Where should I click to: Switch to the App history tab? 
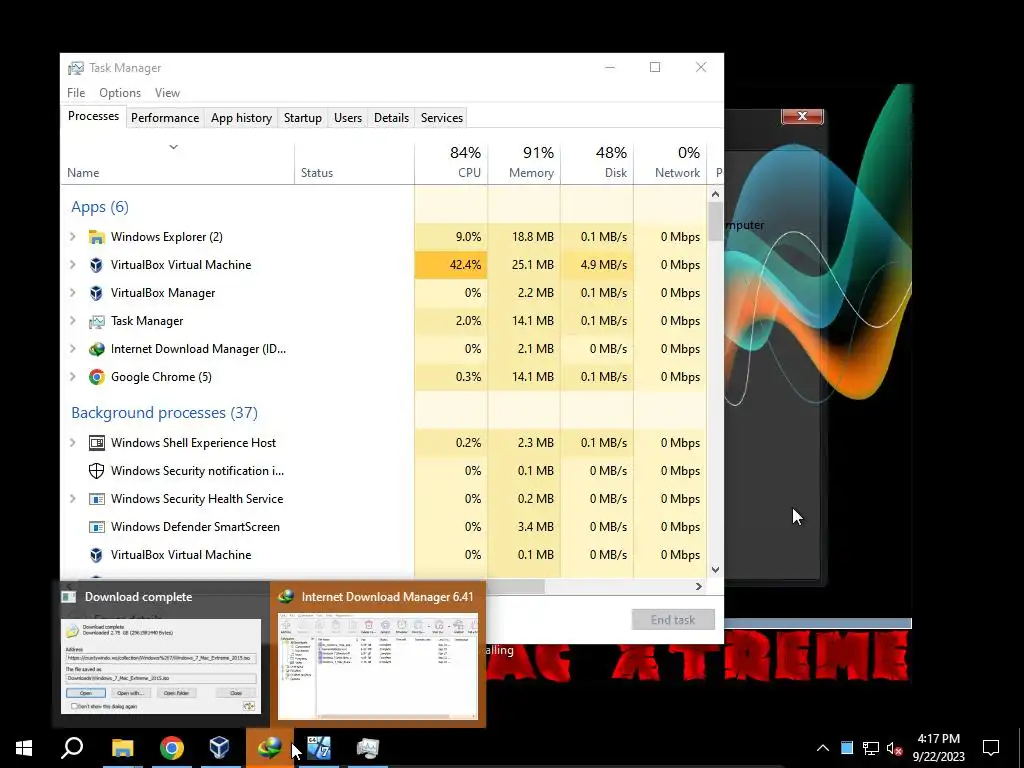pyautogui.click(x=241, y=118)
